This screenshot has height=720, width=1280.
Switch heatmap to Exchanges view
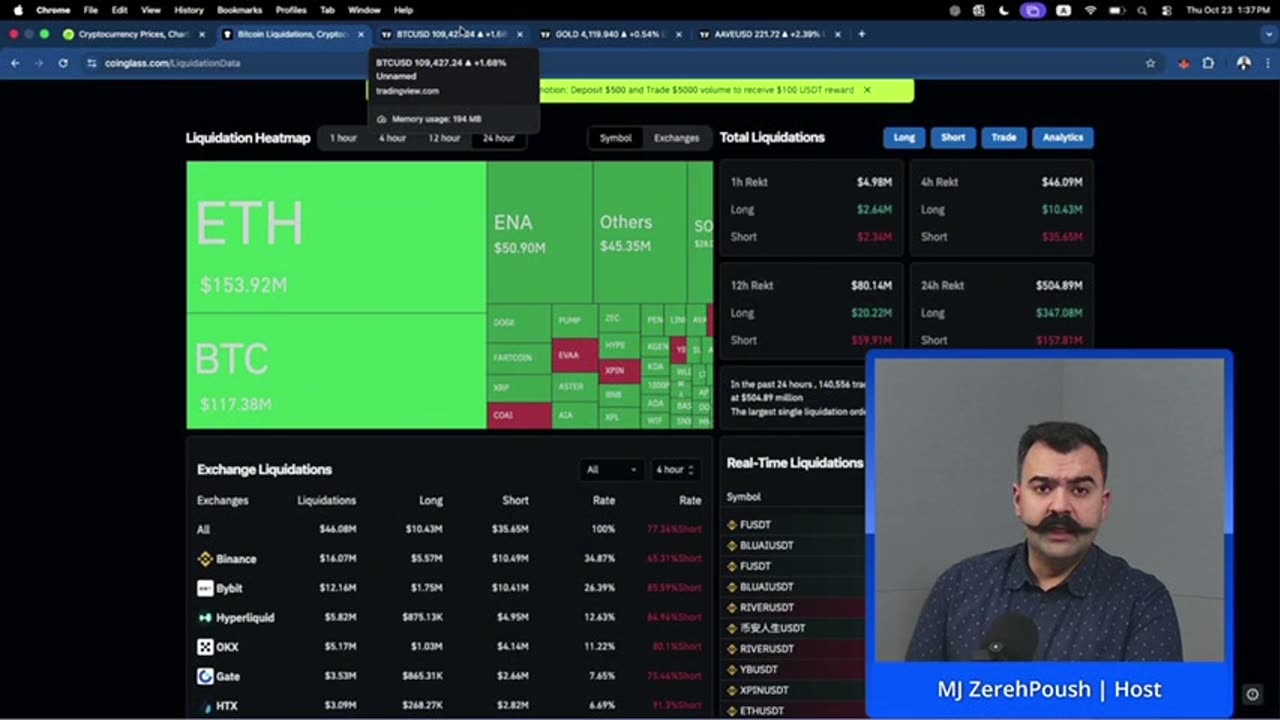677,138
